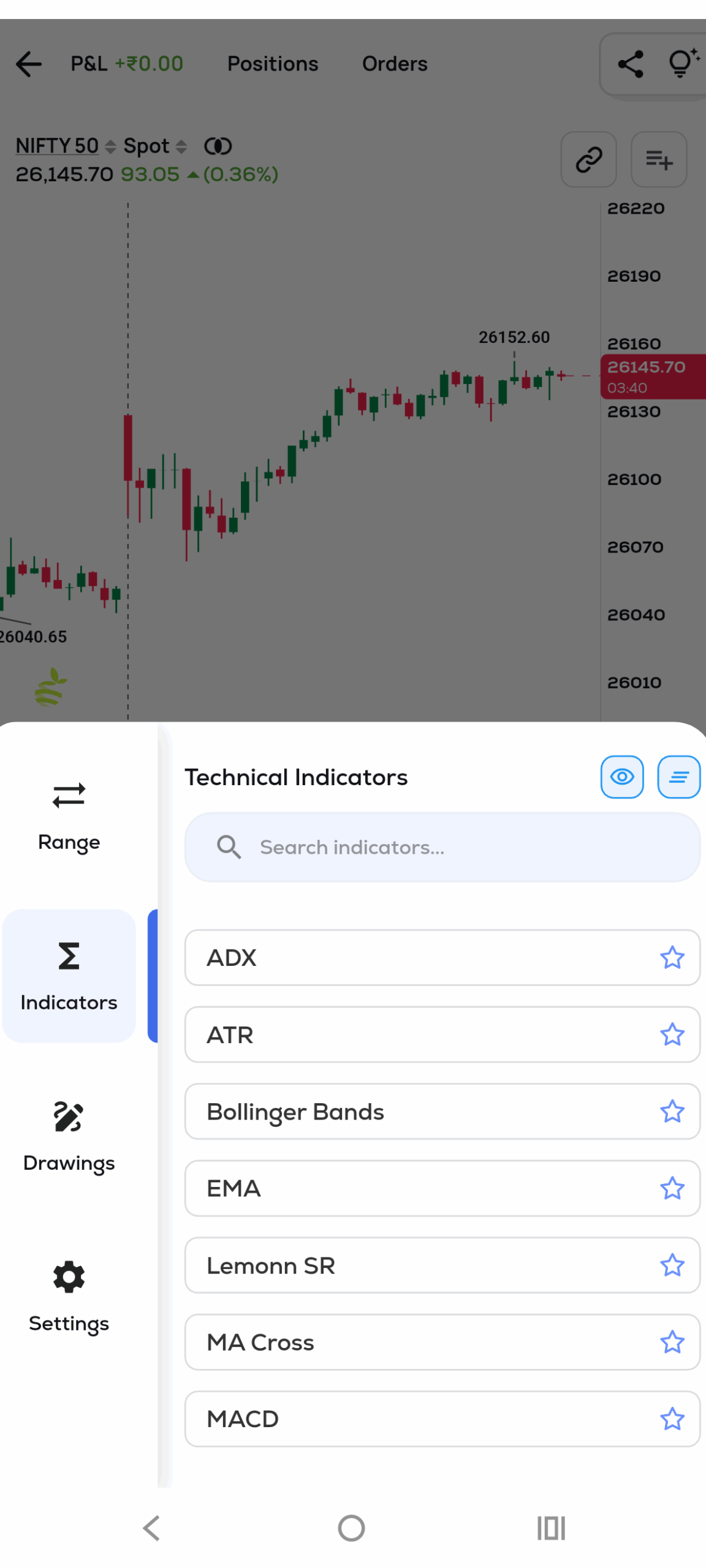Switch to the Orders tab

(395, 64)
